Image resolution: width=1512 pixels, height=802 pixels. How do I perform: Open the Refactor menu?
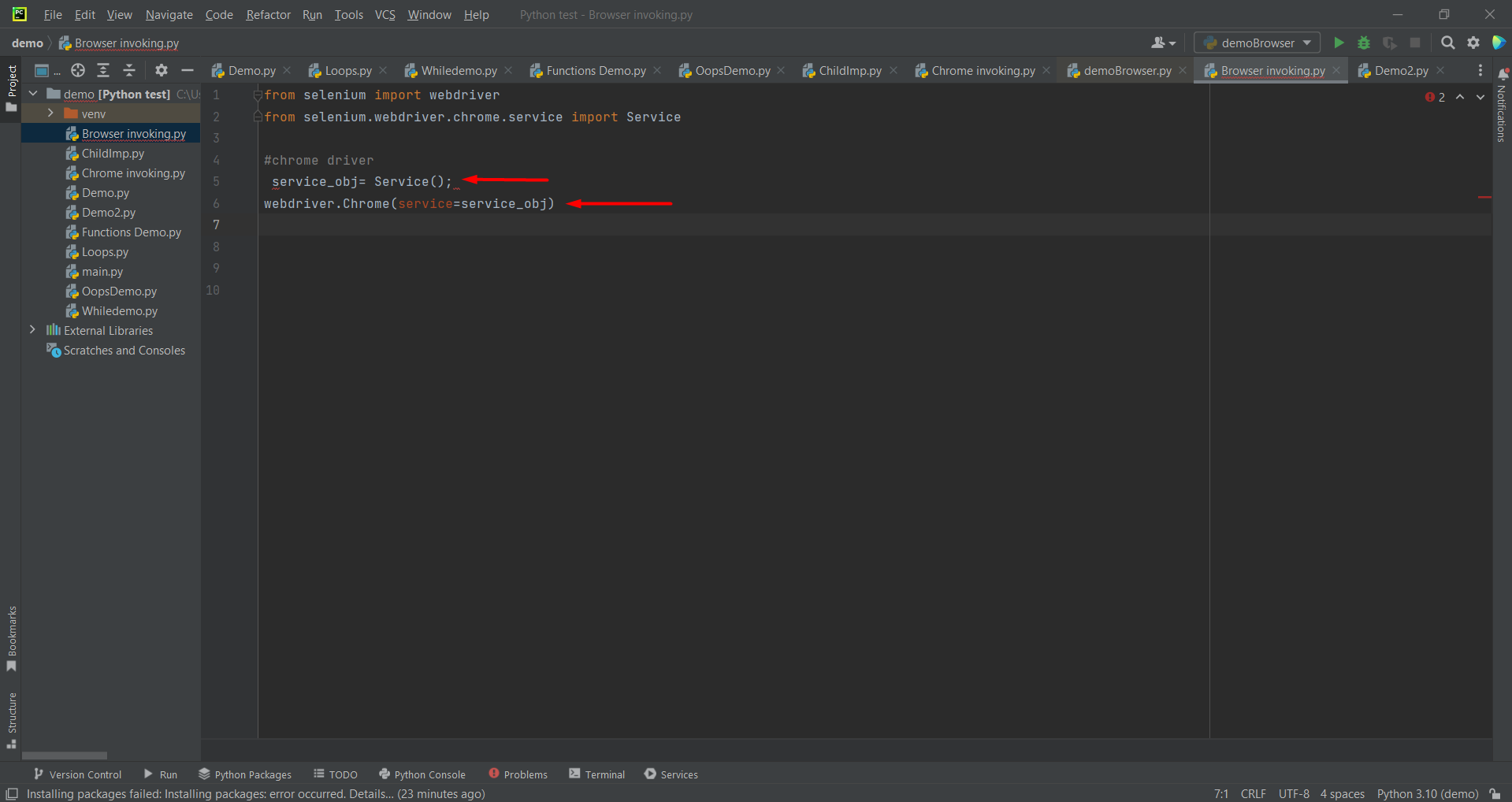[x=268, y=14]
